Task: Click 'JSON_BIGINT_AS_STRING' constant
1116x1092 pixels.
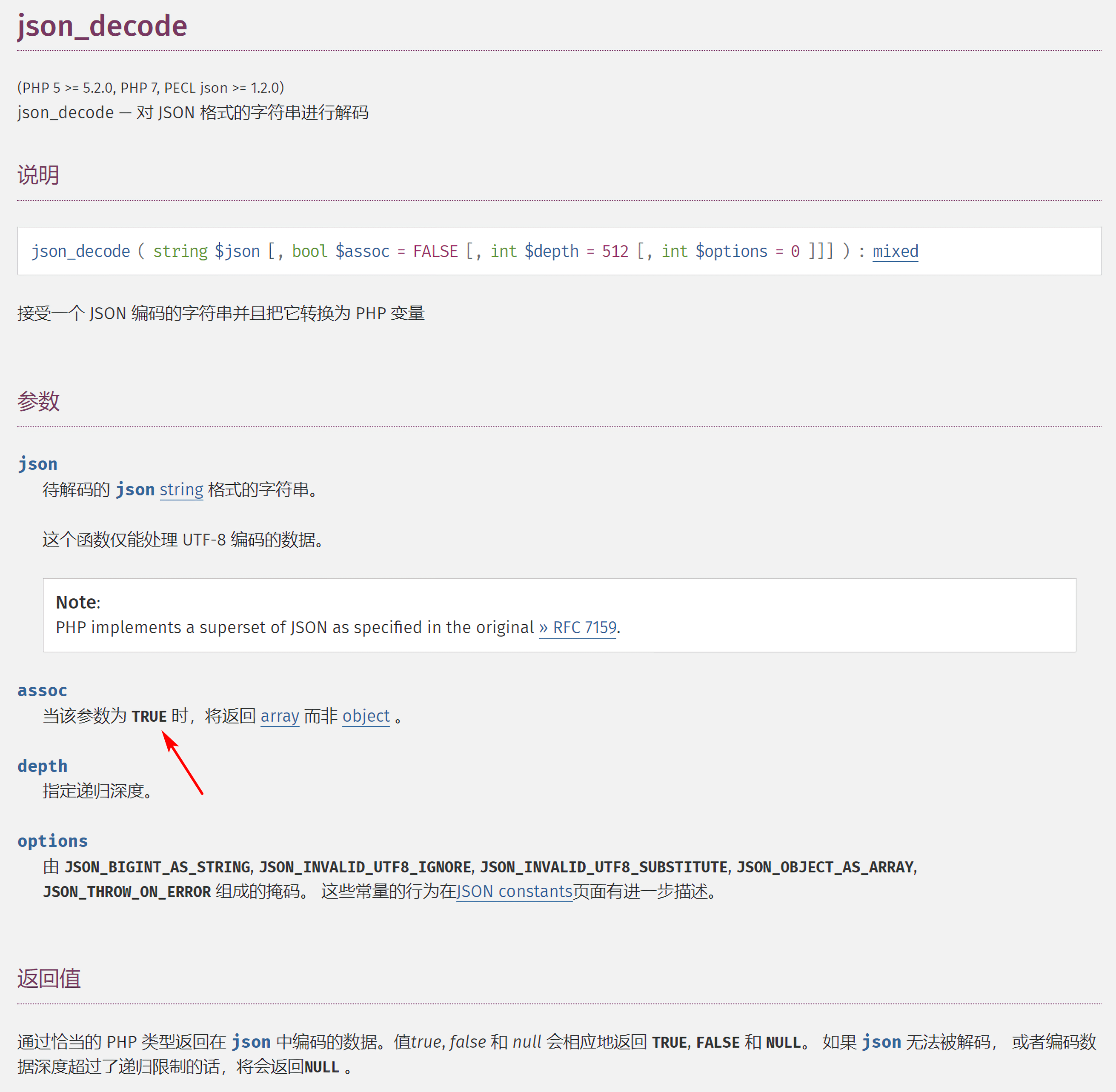Action: tap(158, 866)
